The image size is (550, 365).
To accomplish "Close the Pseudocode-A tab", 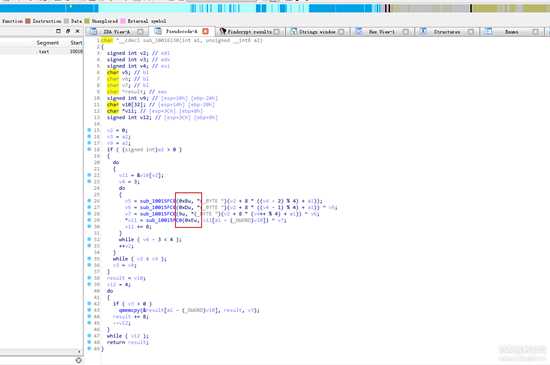I will click(x=206, y=31).
